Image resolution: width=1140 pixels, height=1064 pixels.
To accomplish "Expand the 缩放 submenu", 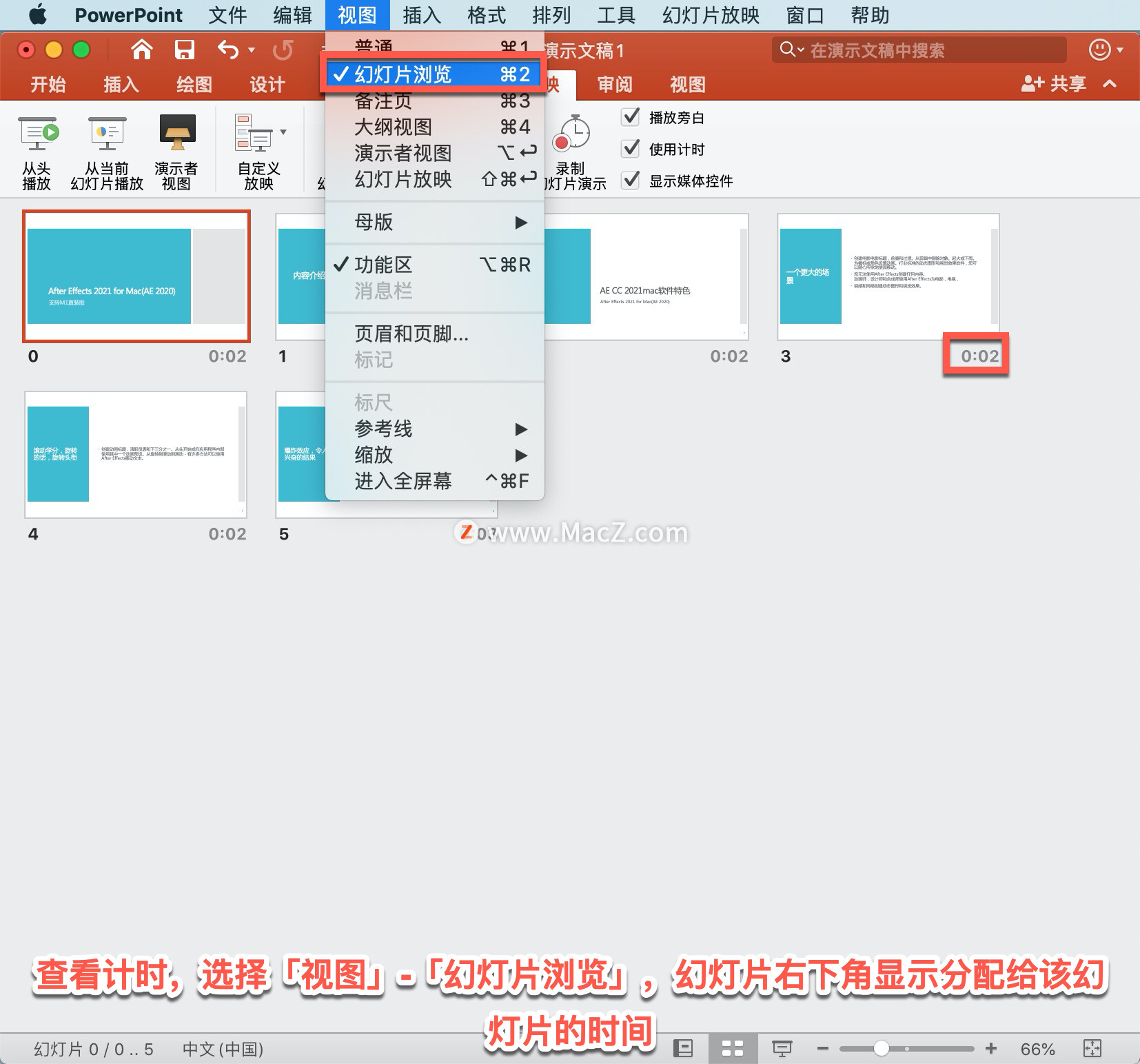I will tap(434, 455).
